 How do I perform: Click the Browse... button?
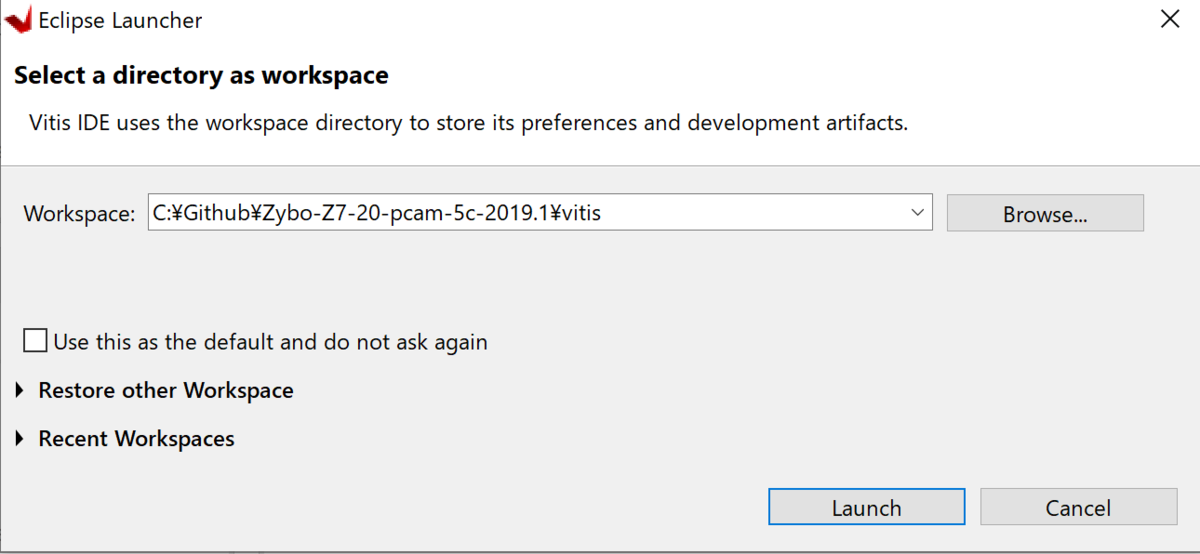(1045, 213)
